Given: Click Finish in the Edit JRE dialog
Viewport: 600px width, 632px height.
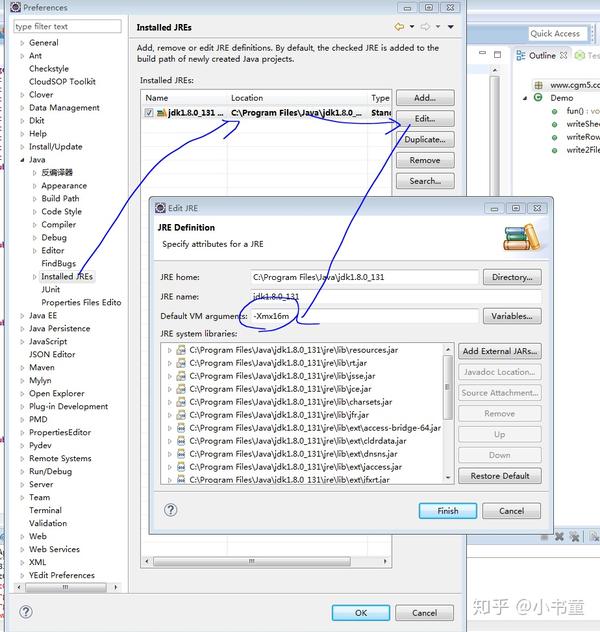Looking at the screenshot, I should click(x=448, y=511).
